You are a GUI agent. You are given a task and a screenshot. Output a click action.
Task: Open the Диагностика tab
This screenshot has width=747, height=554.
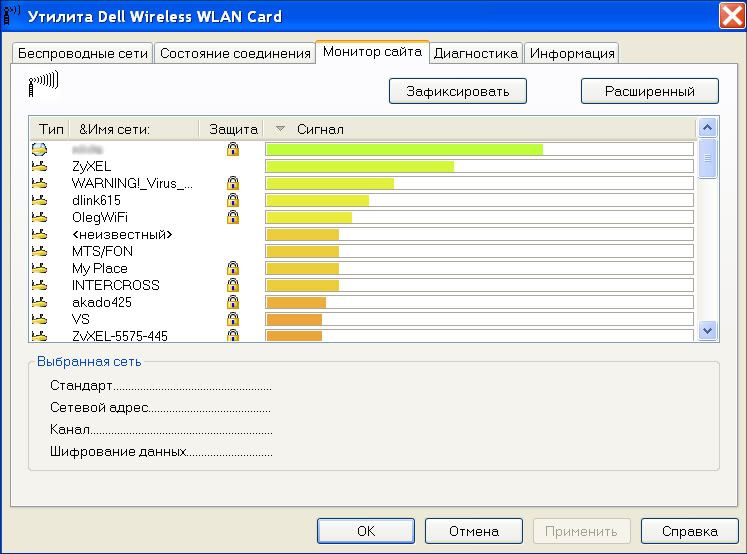475,53
